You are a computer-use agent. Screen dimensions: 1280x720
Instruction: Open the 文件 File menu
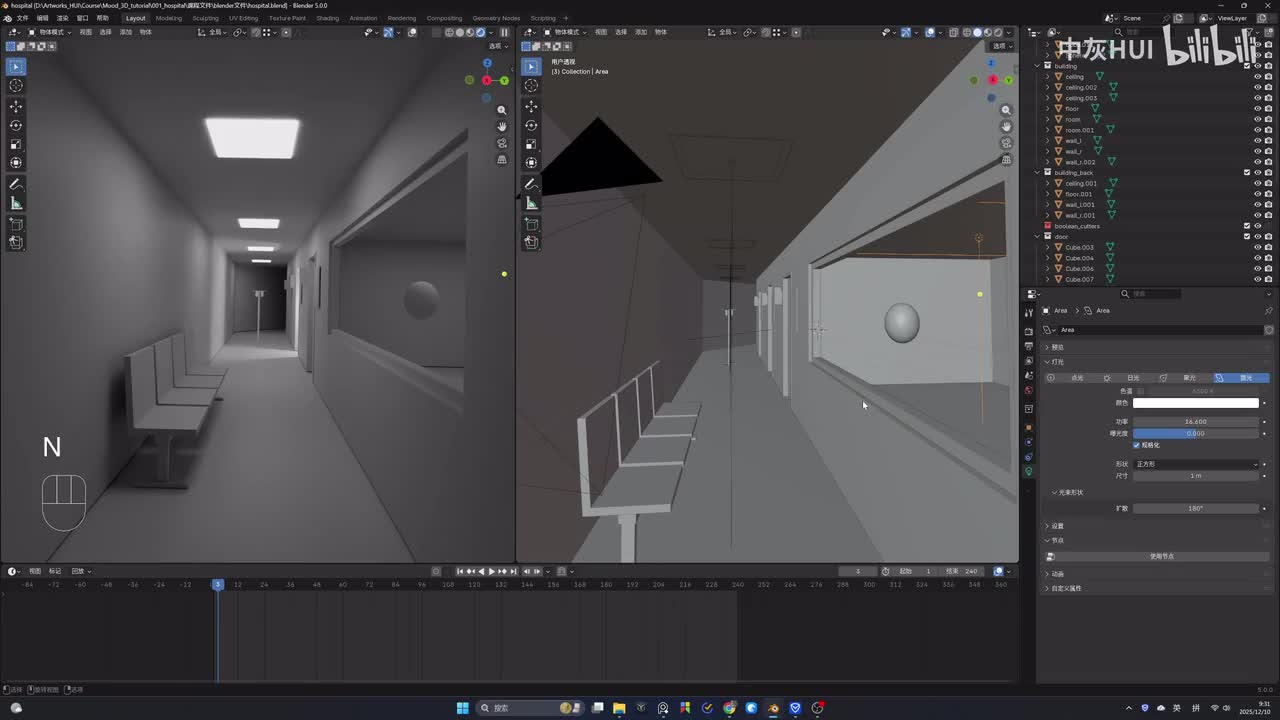(x=23, y=18)
